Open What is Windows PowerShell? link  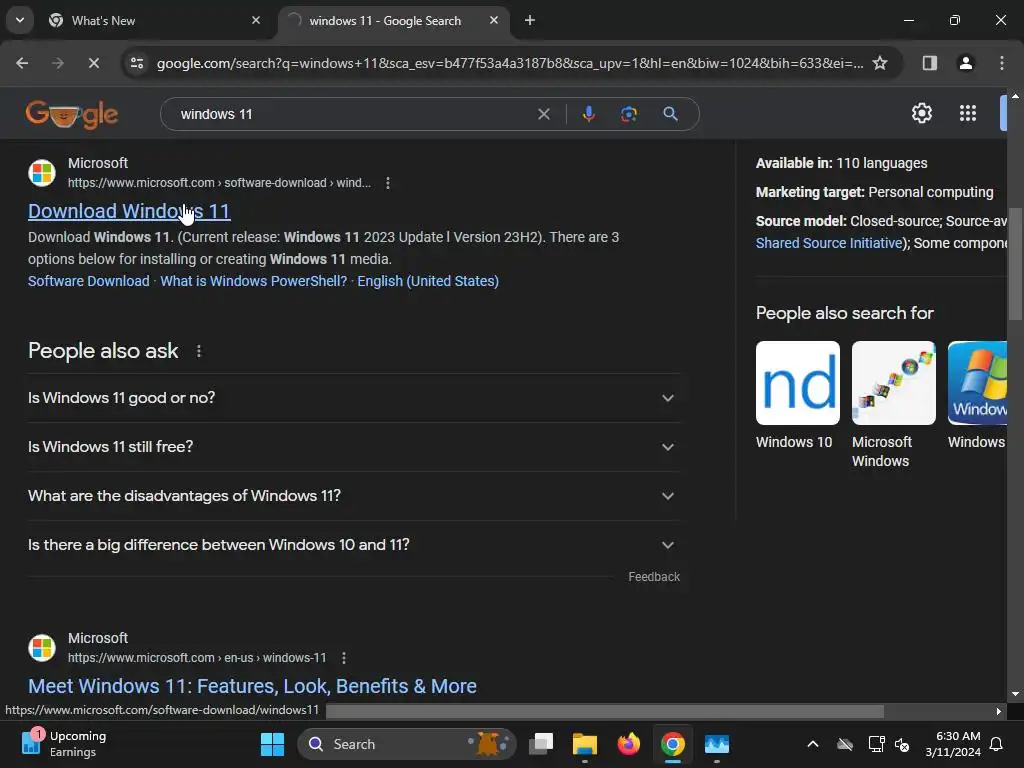253,281
